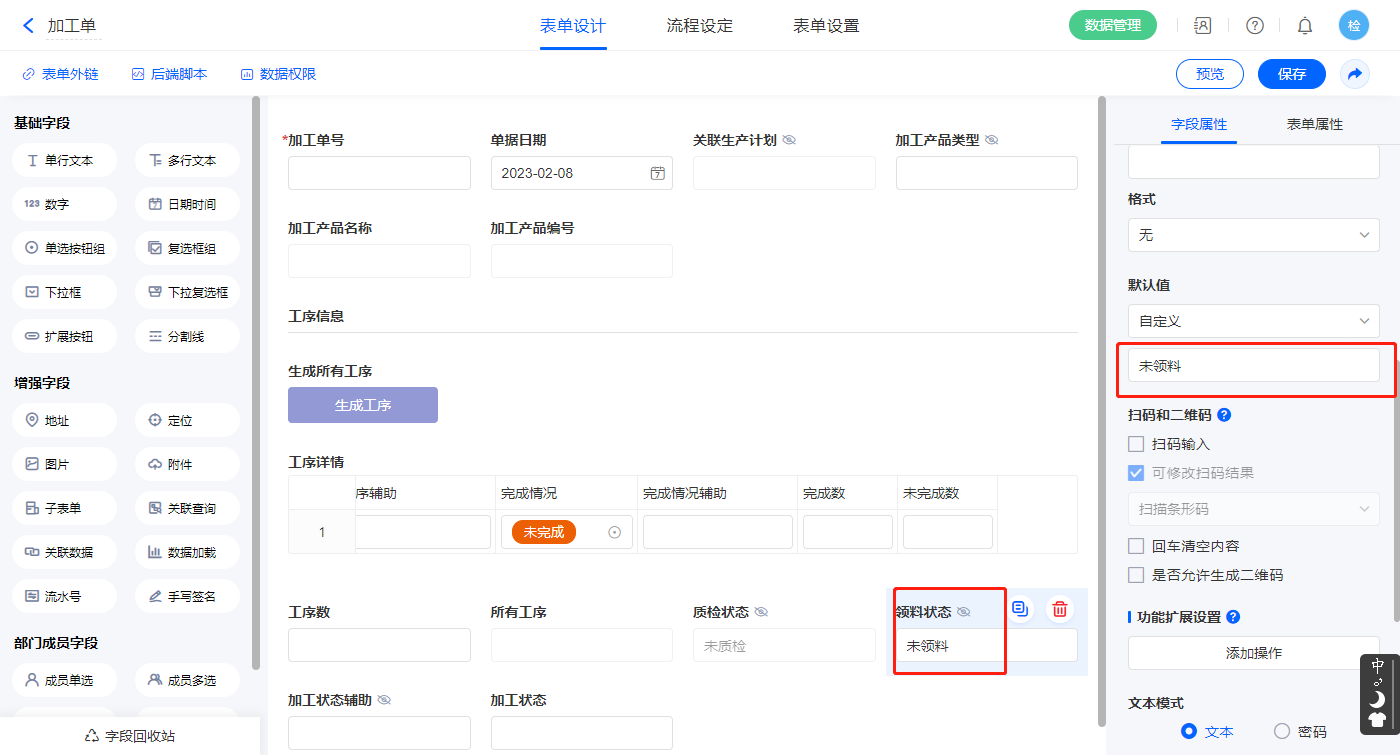This screenshot has height=755, width=1400.
Task: Click the 加工单号 input field
Action: (x=379, y=173)
